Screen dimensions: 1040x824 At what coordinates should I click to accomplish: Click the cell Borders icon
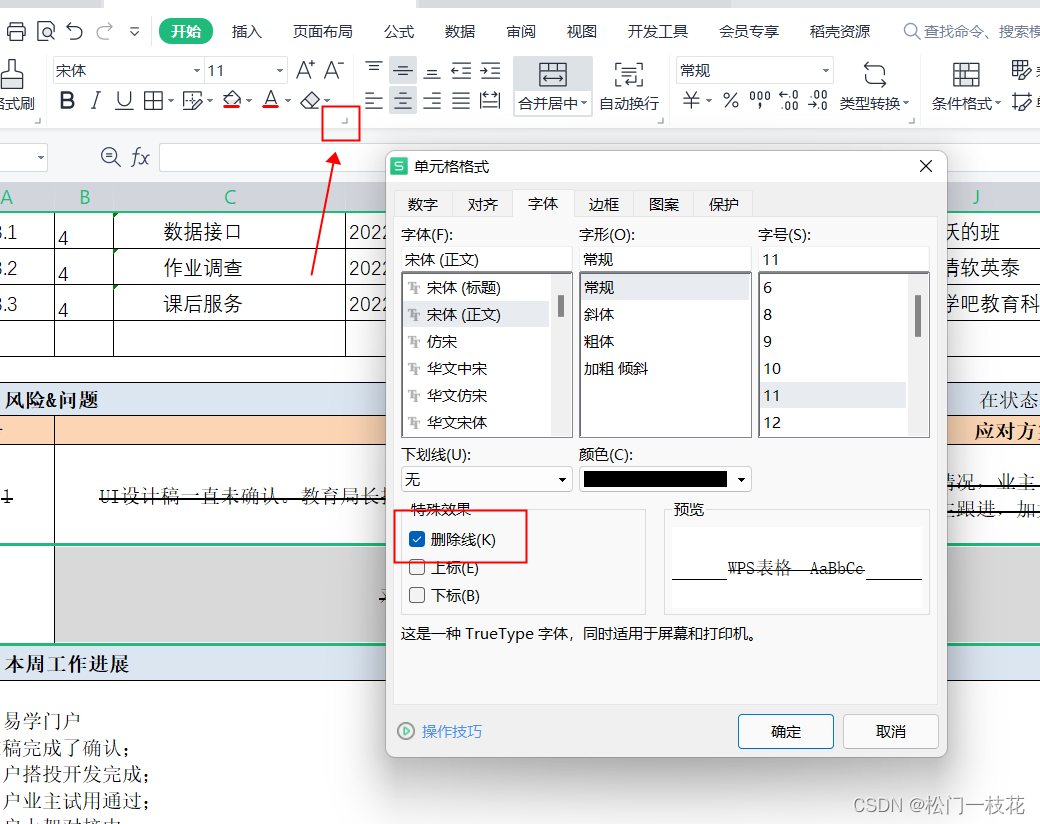pyautogui.click(x=153, y=101)
